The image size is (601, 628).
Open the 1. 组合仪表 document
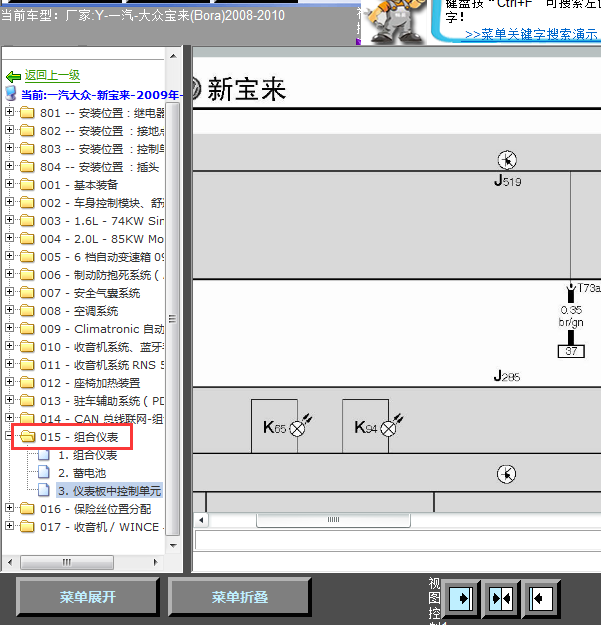point(88,455)
